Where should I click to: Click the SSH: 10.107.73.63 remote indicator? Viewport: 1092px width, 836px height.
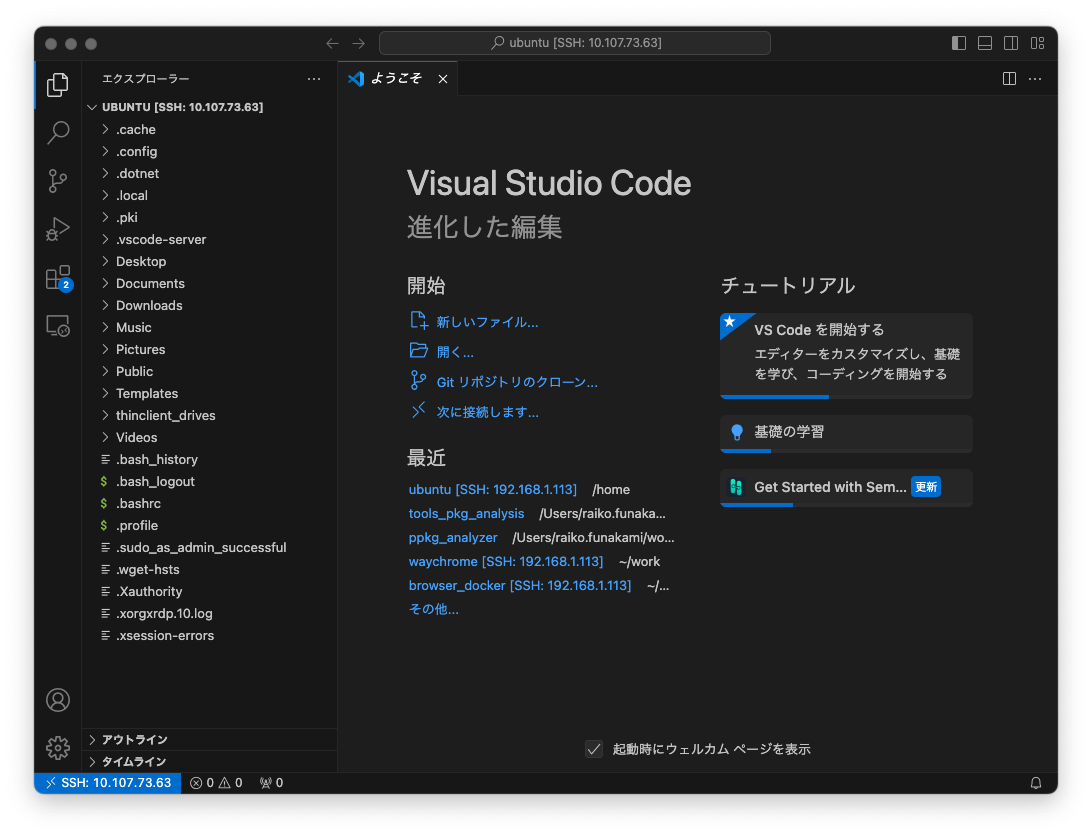click(x=108, y=783)
